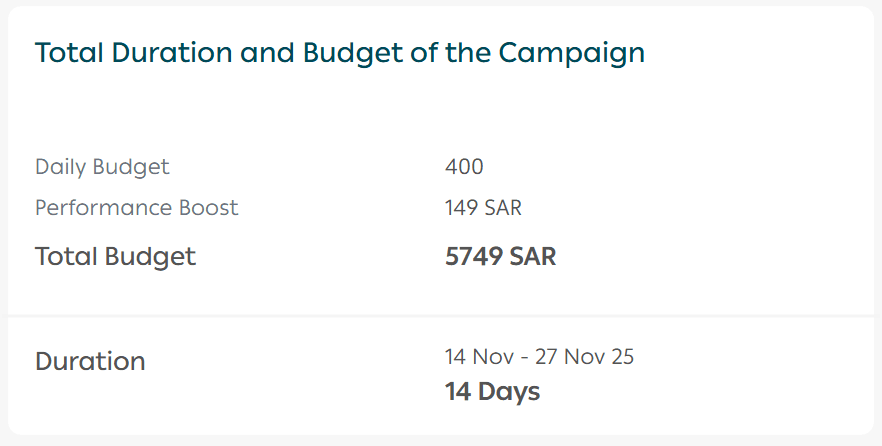Click the 14 Nov - 27 Nov 25 date range
Viewport: 882px width, 446px height.
(539, 356)
